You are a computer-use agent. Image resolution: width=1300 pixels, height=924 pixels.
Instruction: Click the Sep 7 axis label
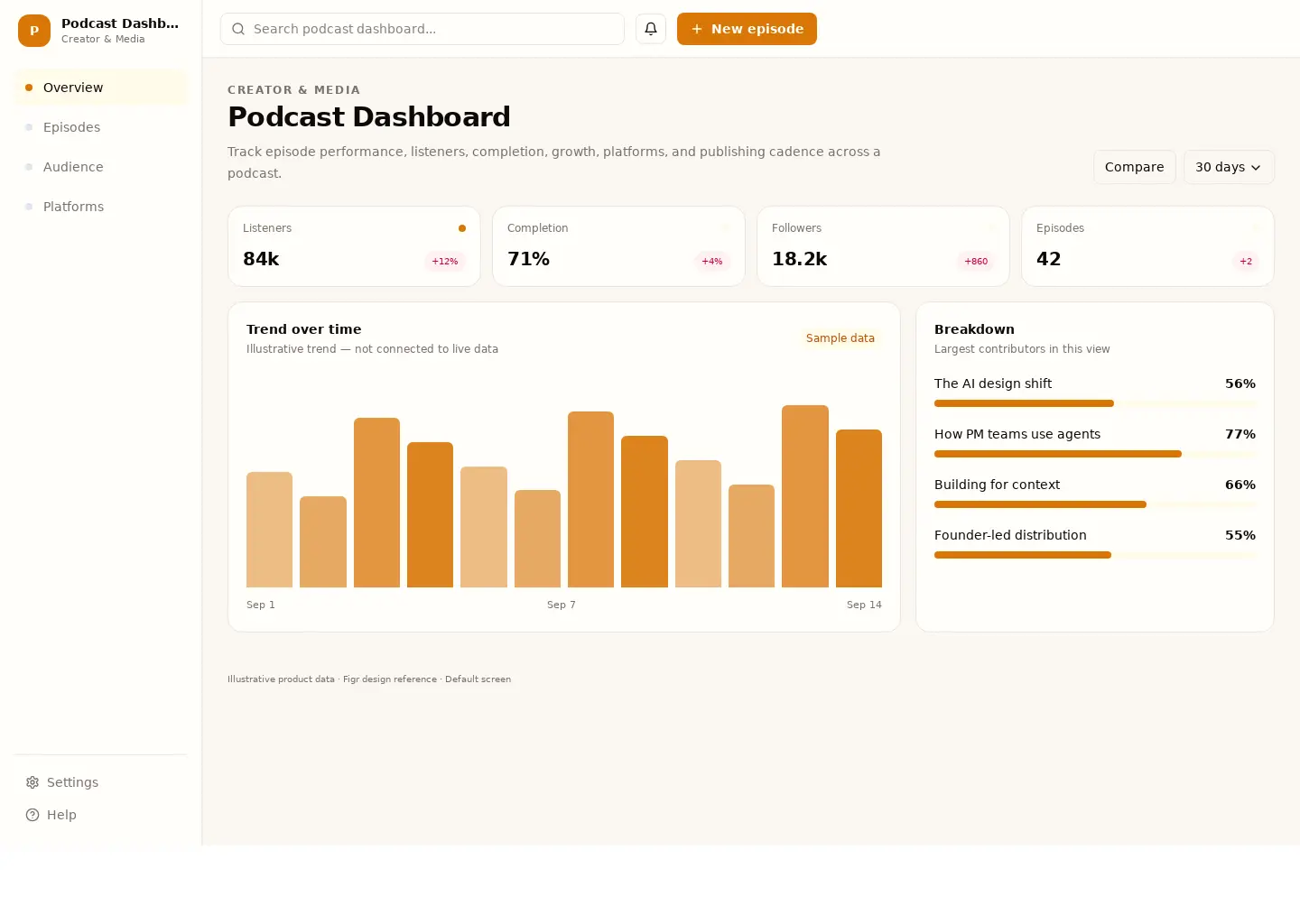[x=562, y=605]
